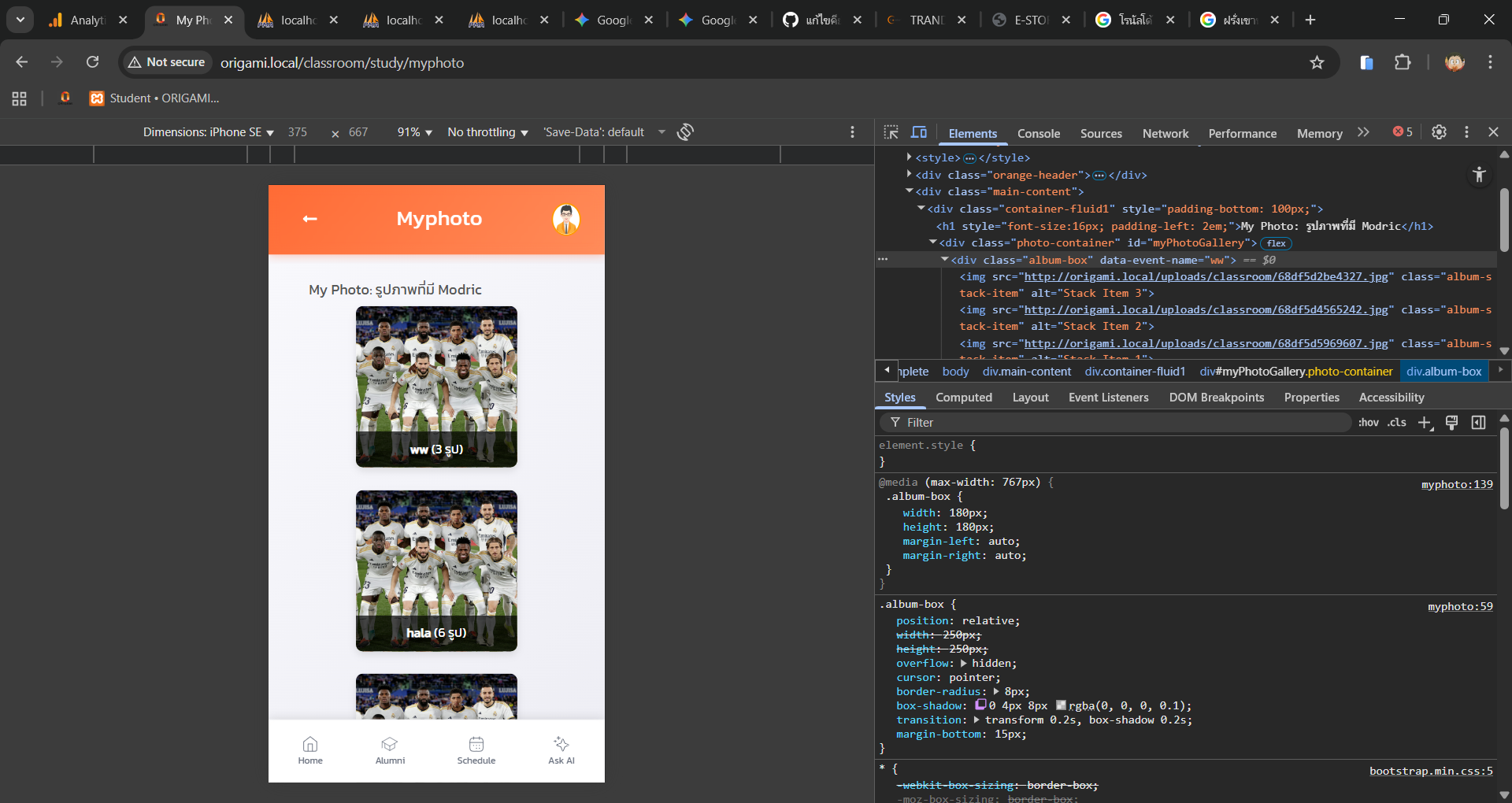Viewport: 1512px width, 803px height.
Task: Open the Computed styles tab
Action: point(963,398)
